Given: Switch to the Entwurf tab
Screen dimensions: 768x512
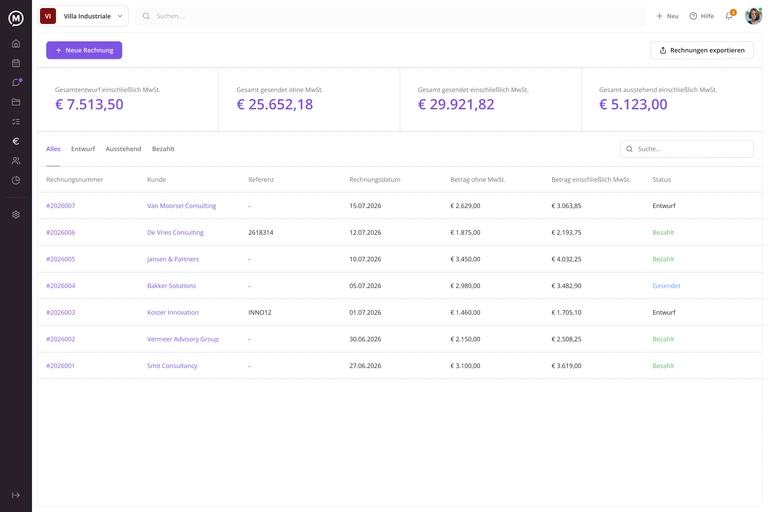Looking at the screenshot, I should tap(83, 149).
